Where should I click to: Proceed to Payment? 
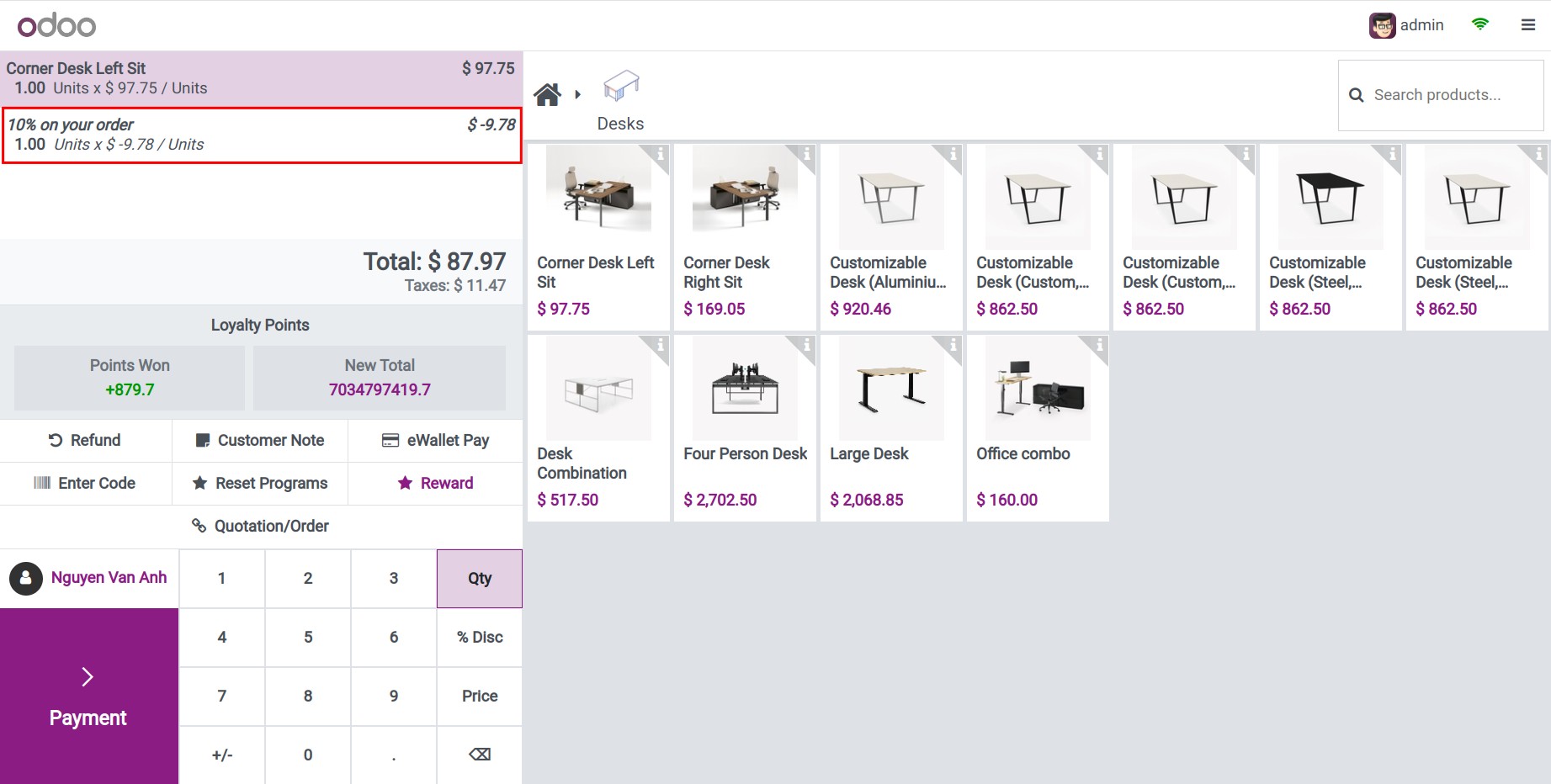click(88, 697)
